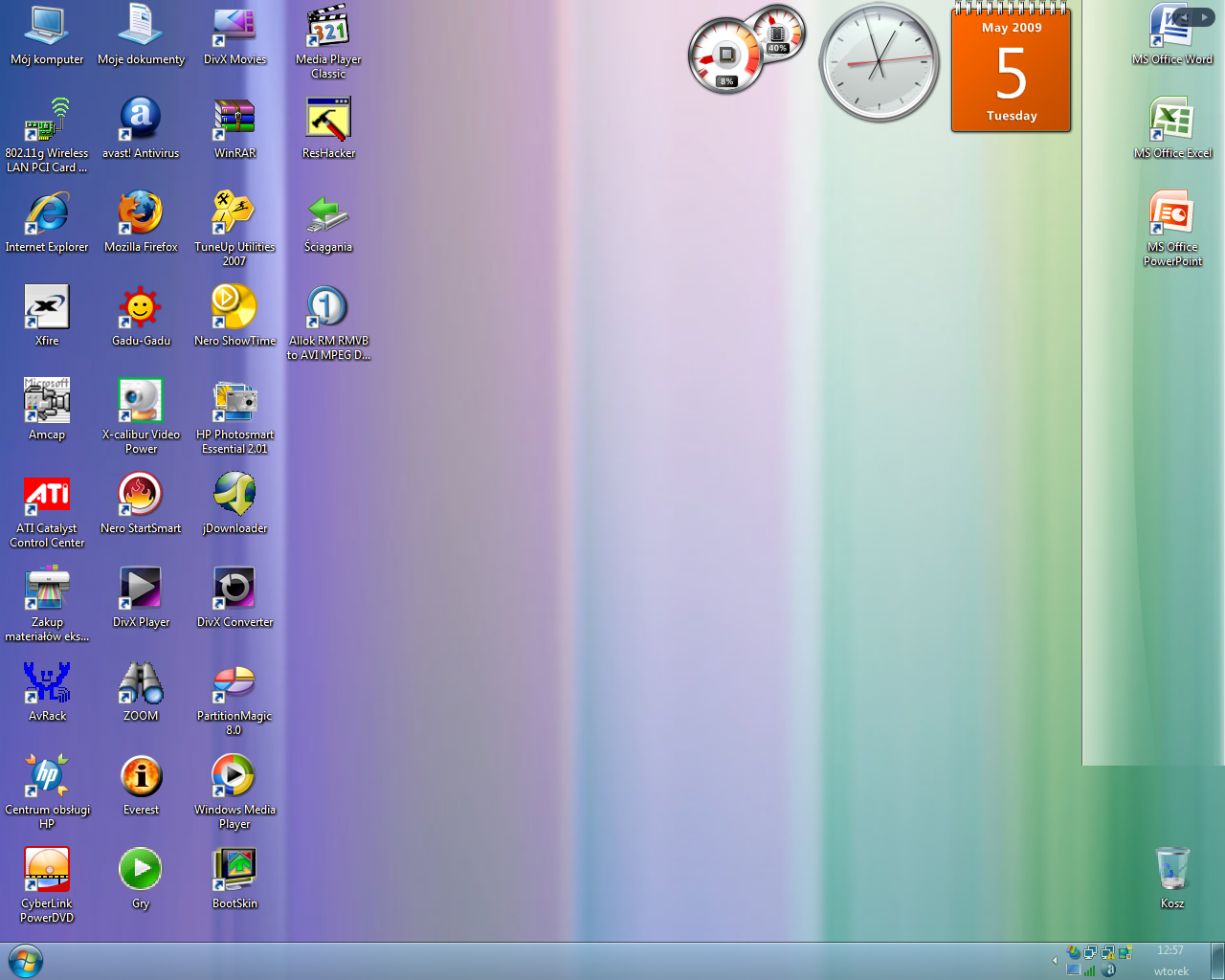Image resolution: width=1225 pixels, height=980 pixels.
Task: Launch Xfire shortcut
Action: tap(47, 316)
